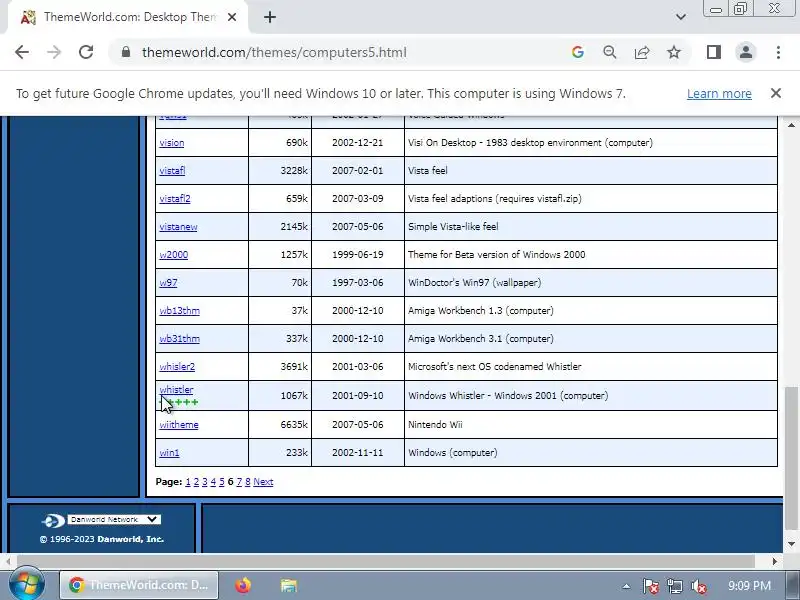Click 'Nintendo Wii' description cell

591,425
